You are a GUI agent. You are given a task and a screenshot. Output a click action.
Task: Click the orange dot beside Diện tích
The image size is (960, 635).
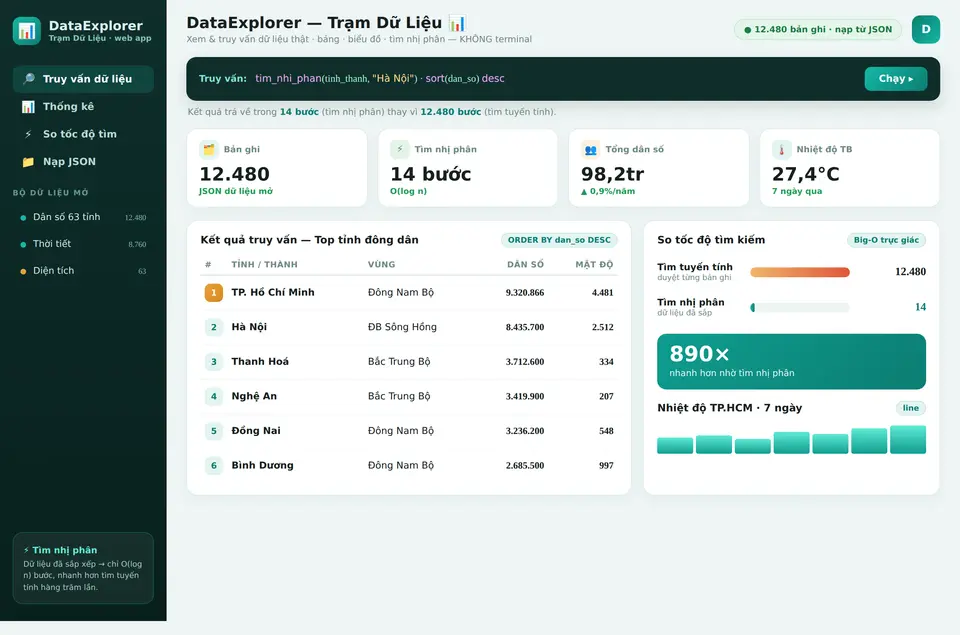point(23,271)
